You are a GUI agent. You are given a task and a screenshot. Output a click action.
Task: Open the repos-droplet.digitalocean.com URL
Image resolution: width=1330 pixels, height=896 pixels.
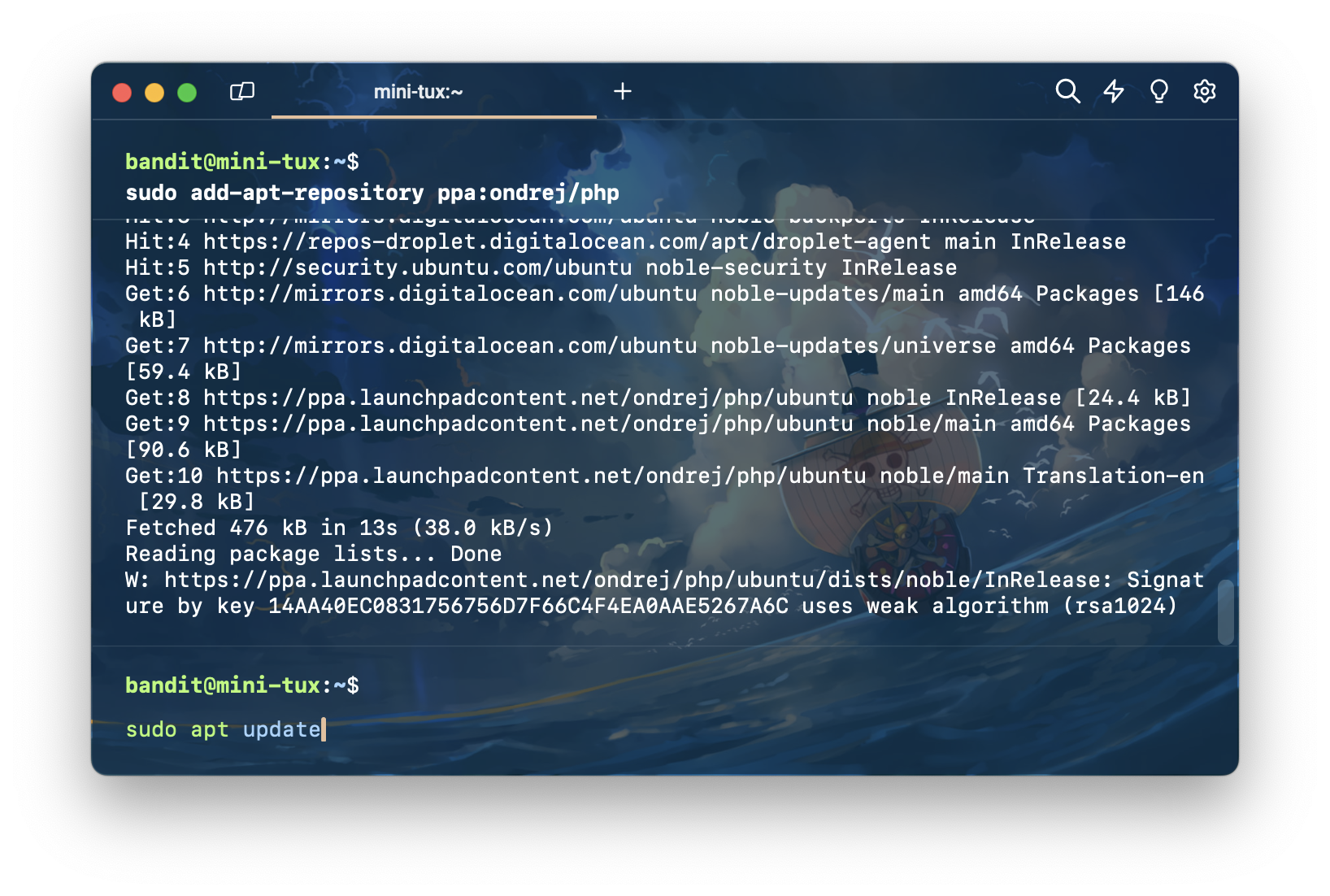pos(567,241)
